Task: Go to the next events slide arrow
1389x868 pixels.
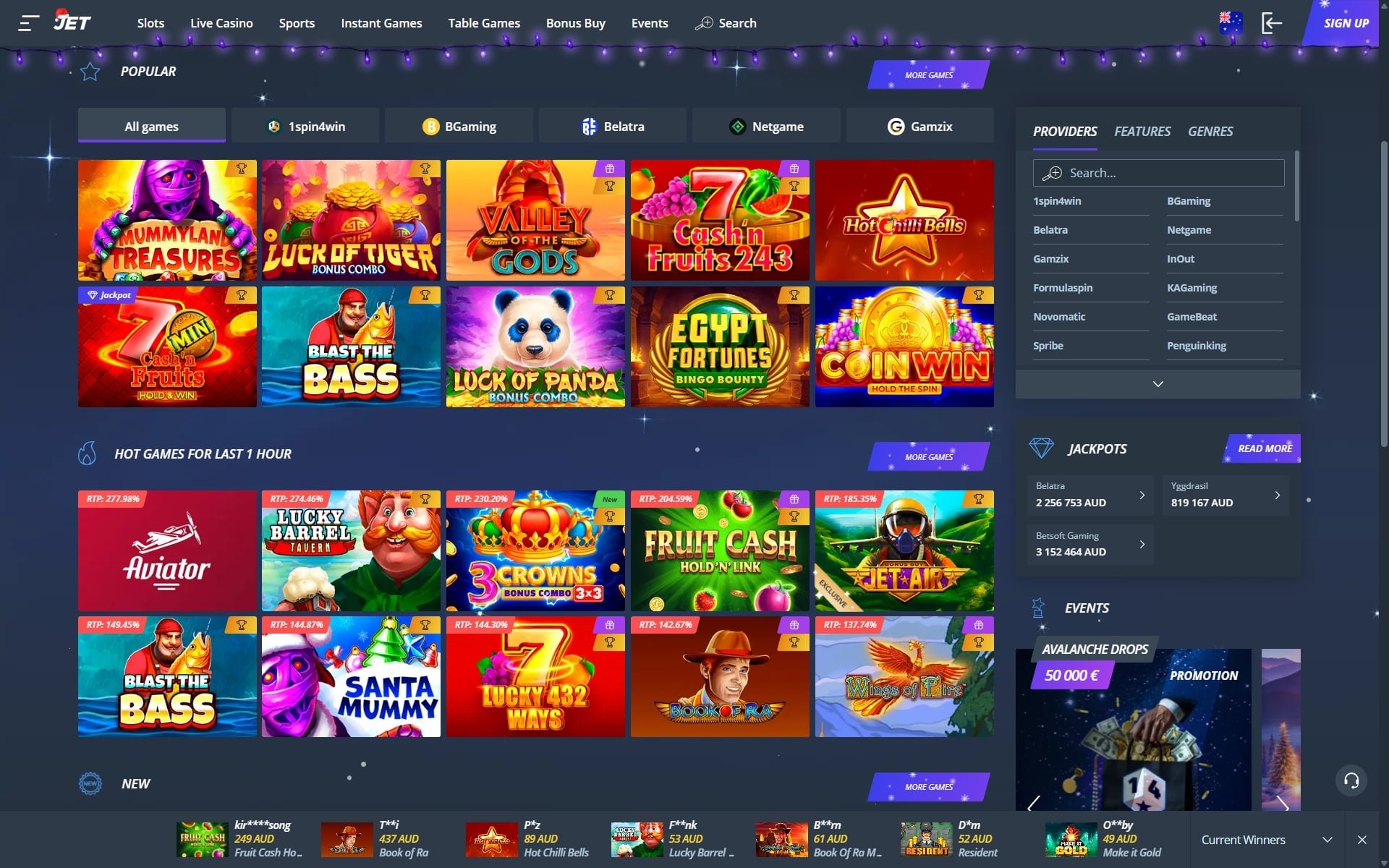Action: click(1283, 803)
